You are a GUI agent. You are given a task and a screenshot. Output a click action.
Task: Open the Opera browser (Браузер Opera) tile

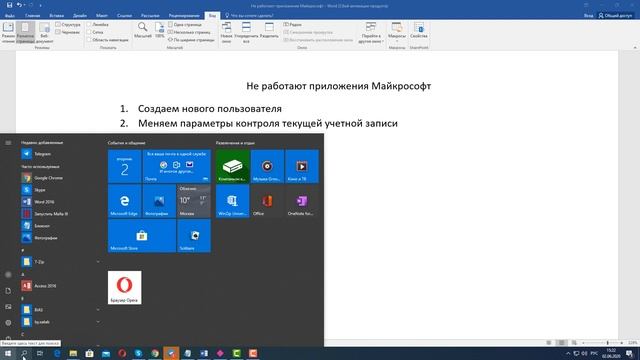coord(124,287)
